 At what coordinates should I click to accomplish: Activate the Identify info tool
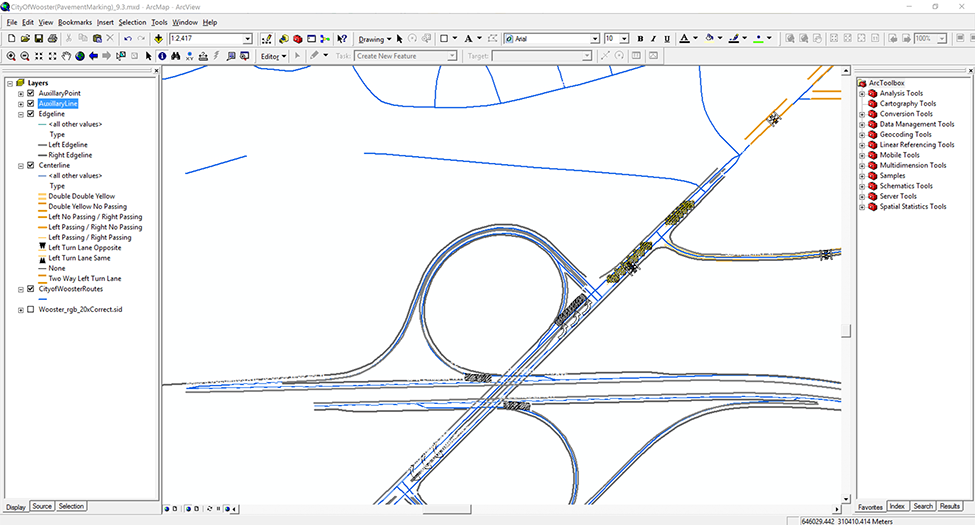click(x=162, y=56)
